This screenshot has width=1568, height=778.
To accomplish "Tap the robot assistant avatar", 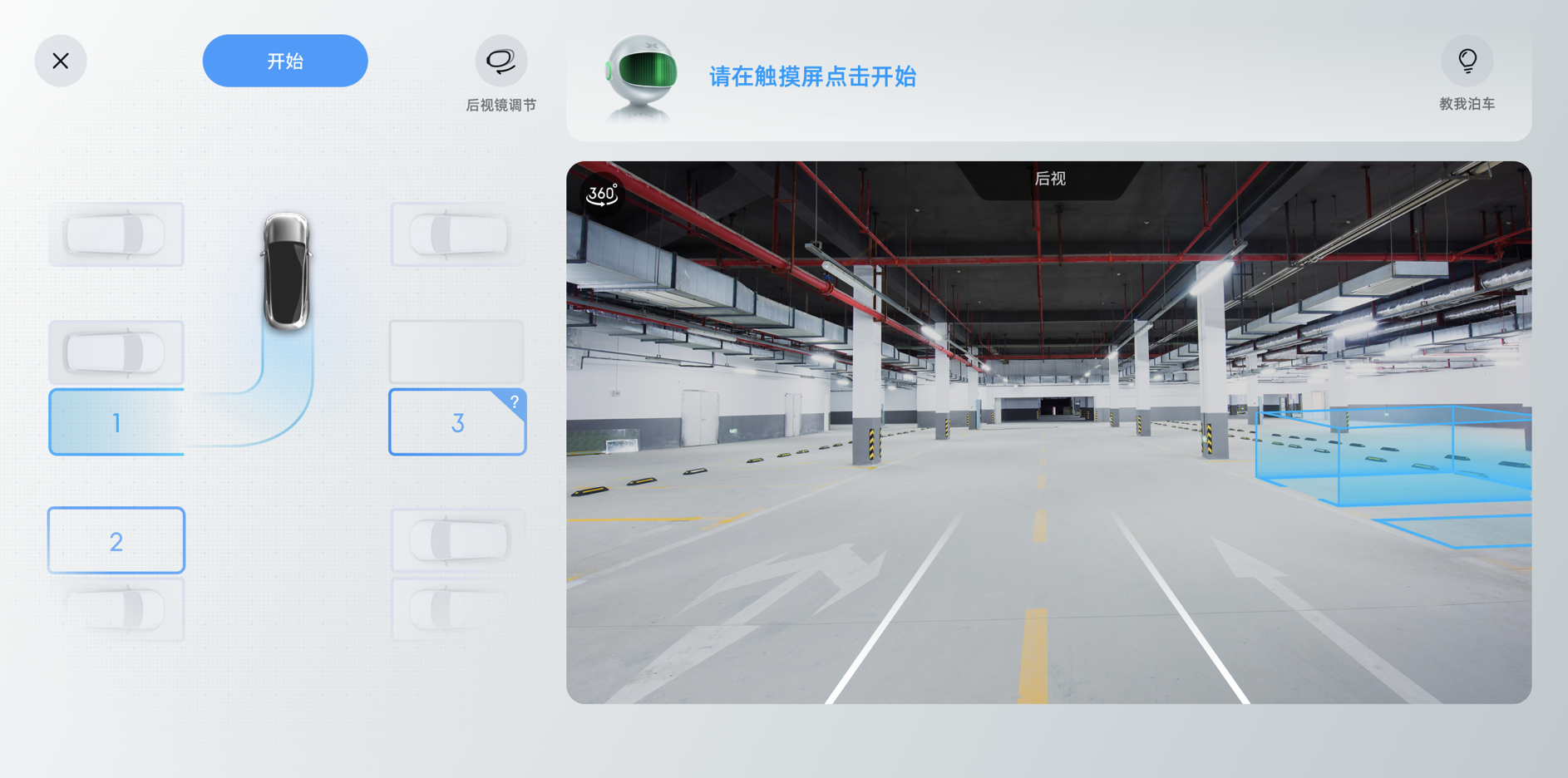I will (641, 78).
